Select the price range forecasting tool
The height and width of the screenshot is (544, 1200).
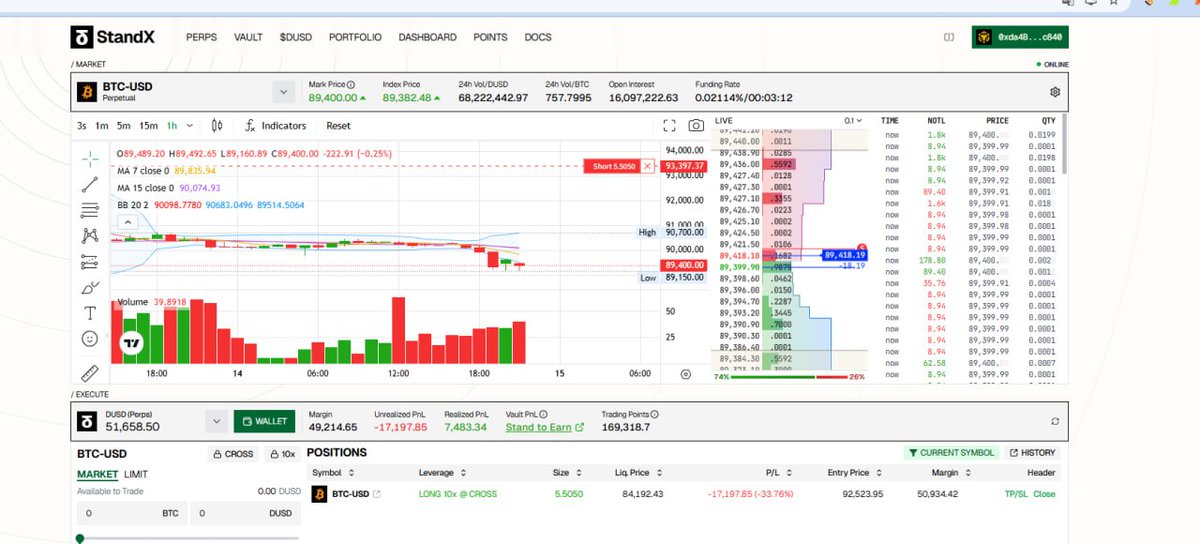pos(90,262)
